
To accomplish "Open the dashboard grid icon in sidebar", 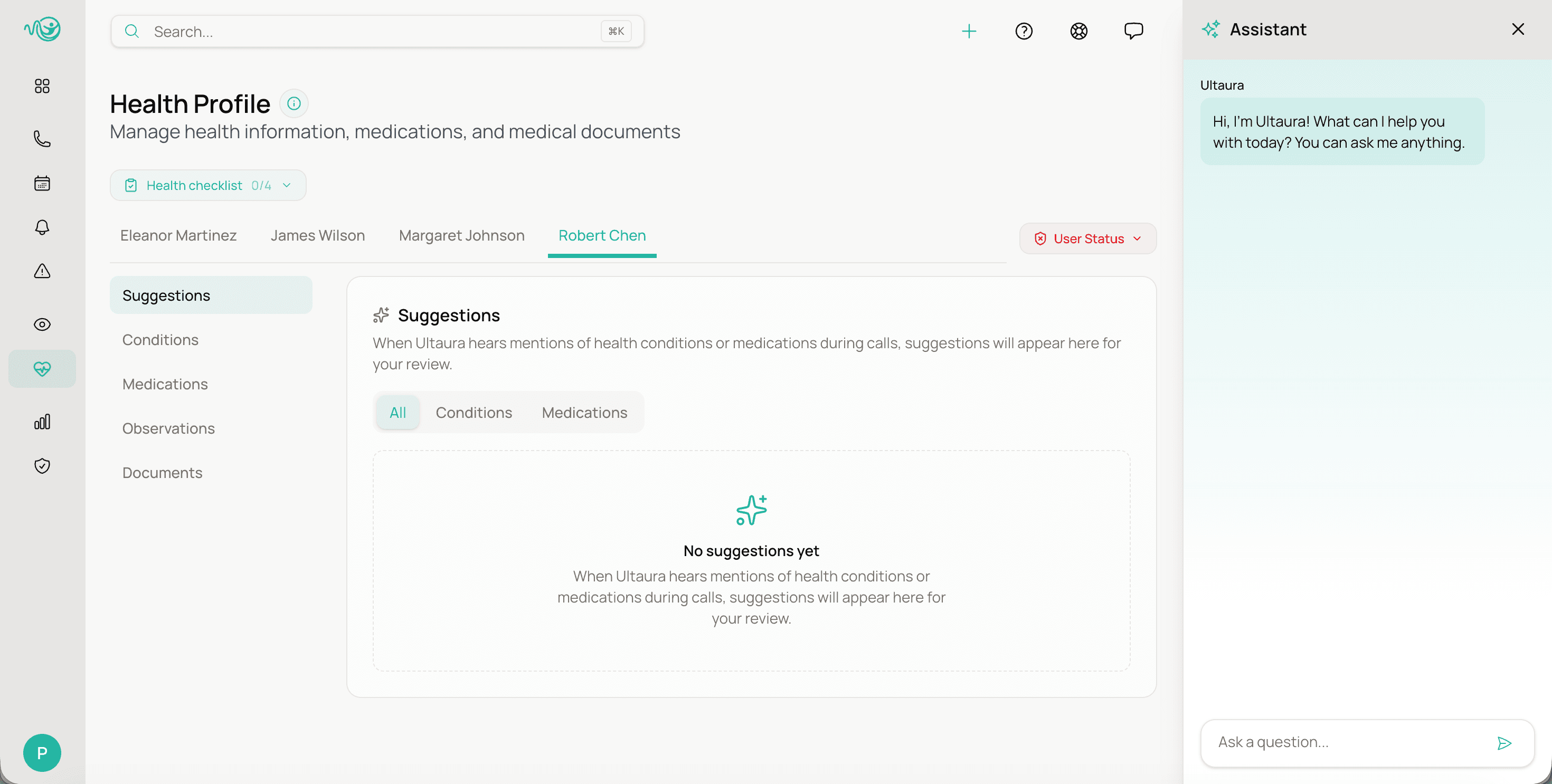I will [42, 85].
